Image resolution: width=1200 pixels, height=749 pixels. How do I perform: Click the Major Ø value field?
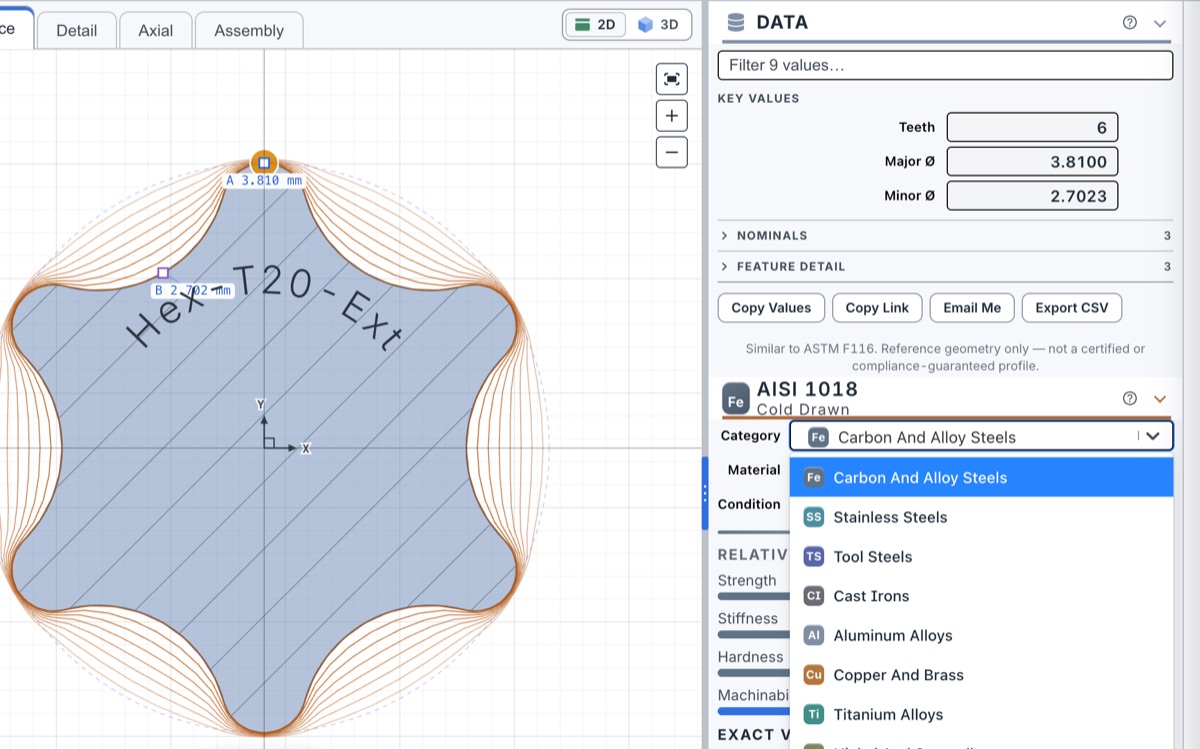tap(1032, 162)
